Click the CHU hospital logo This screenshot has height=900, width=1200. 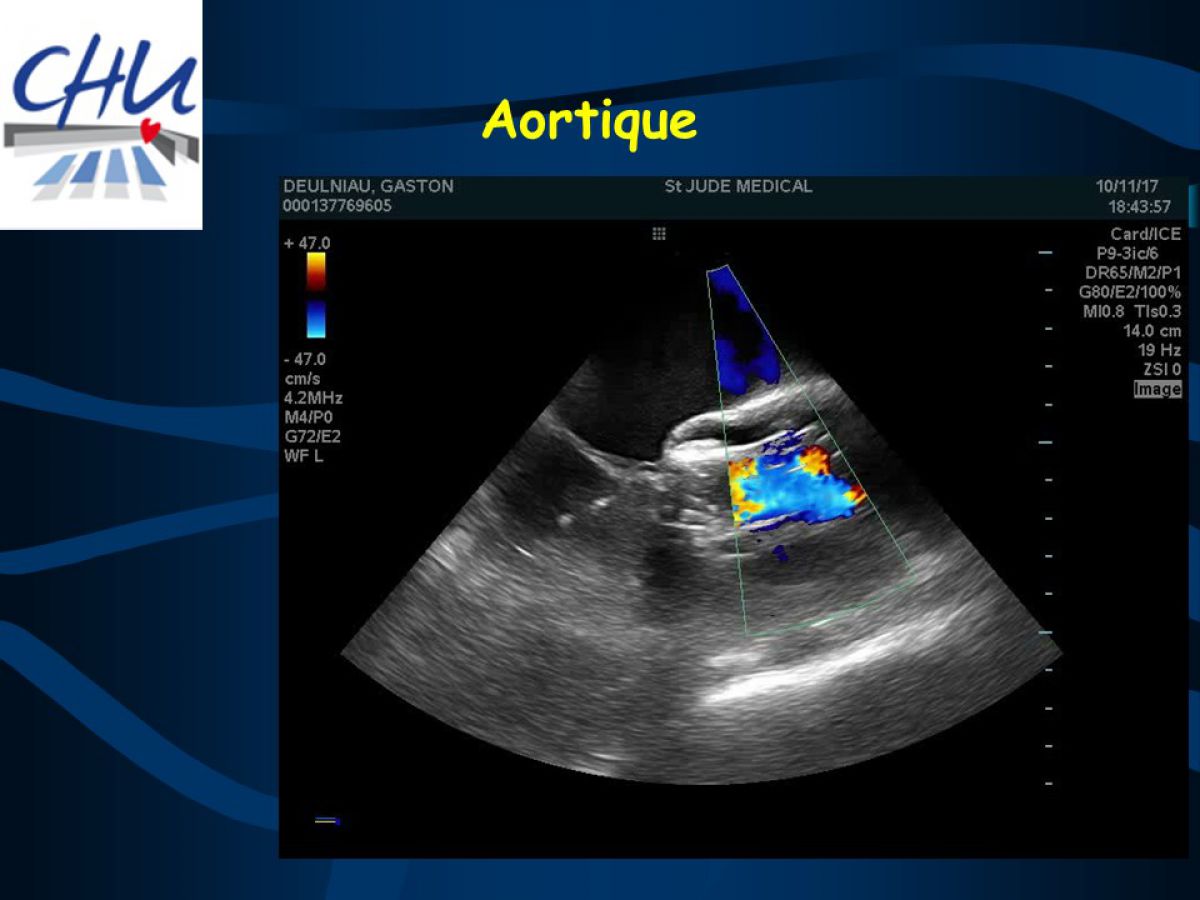pos(101,115)
